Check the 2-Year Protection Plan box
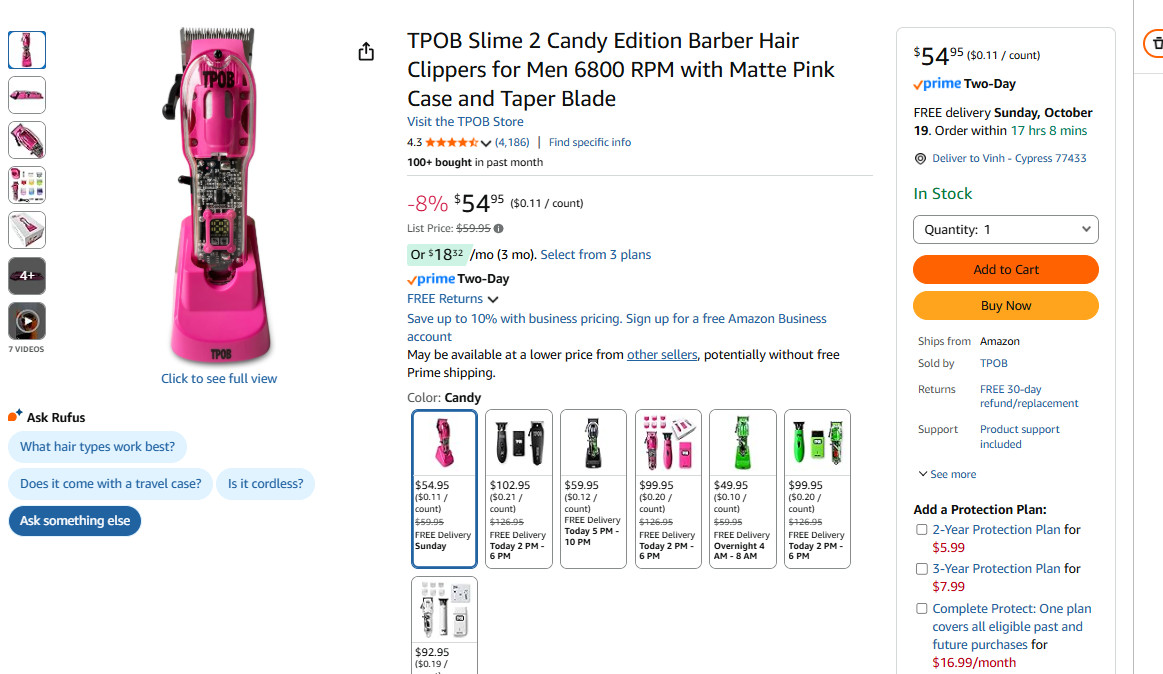The width and height of the screenshot is (1163, 674). [922, 530]
